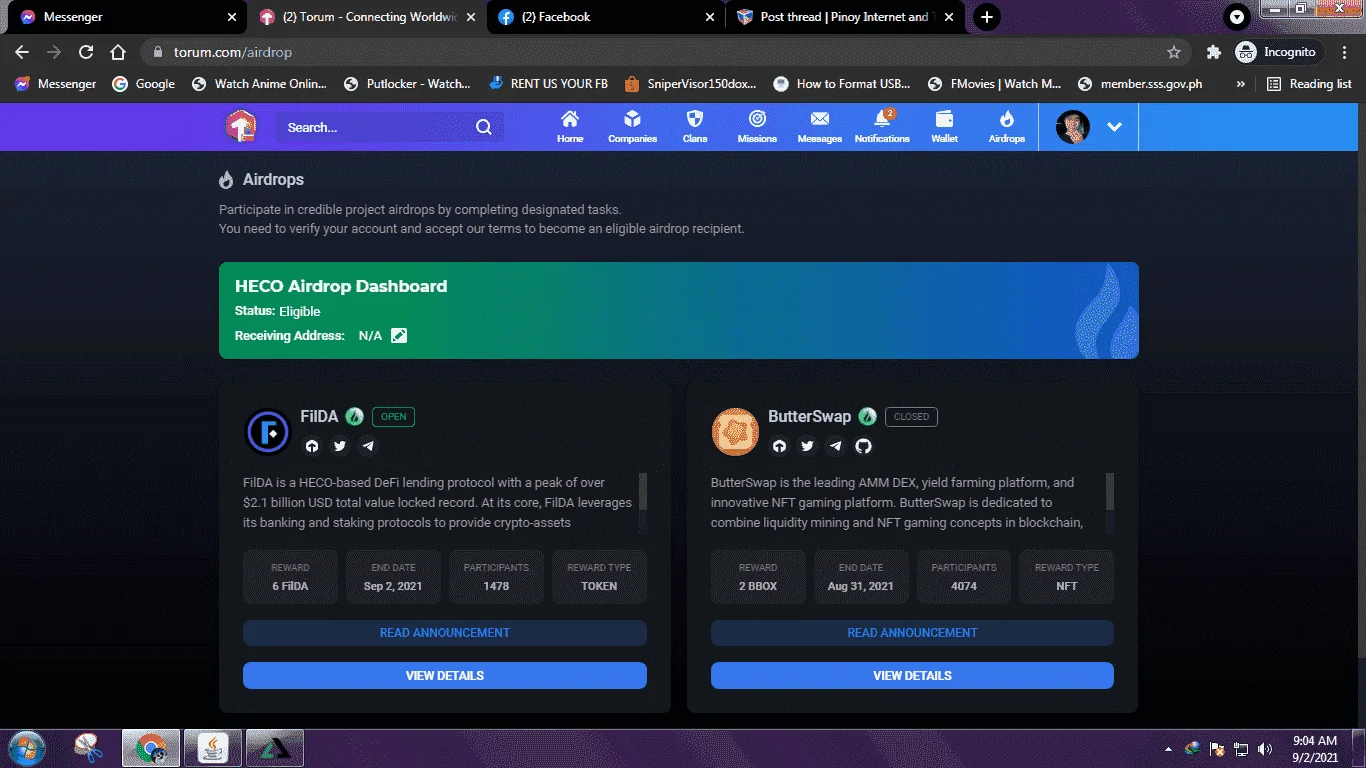
Task: Open the Wallet page
Action: click(x=944, y=127)
